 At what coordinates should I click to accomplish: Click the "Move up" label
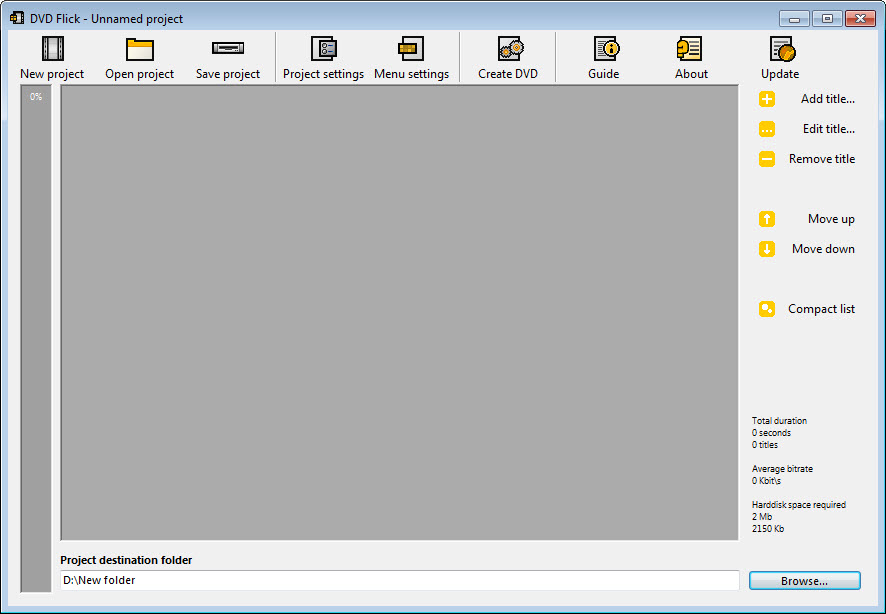pos(831,219)
